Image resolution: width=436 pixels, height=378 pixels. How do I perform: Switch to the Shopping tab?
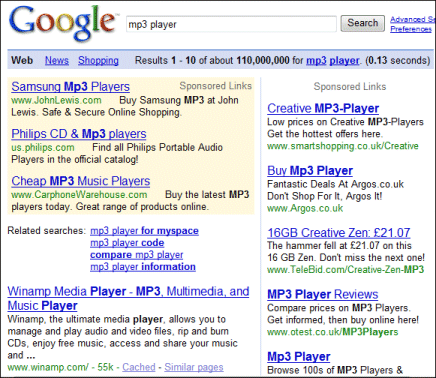tap(98, 60)
